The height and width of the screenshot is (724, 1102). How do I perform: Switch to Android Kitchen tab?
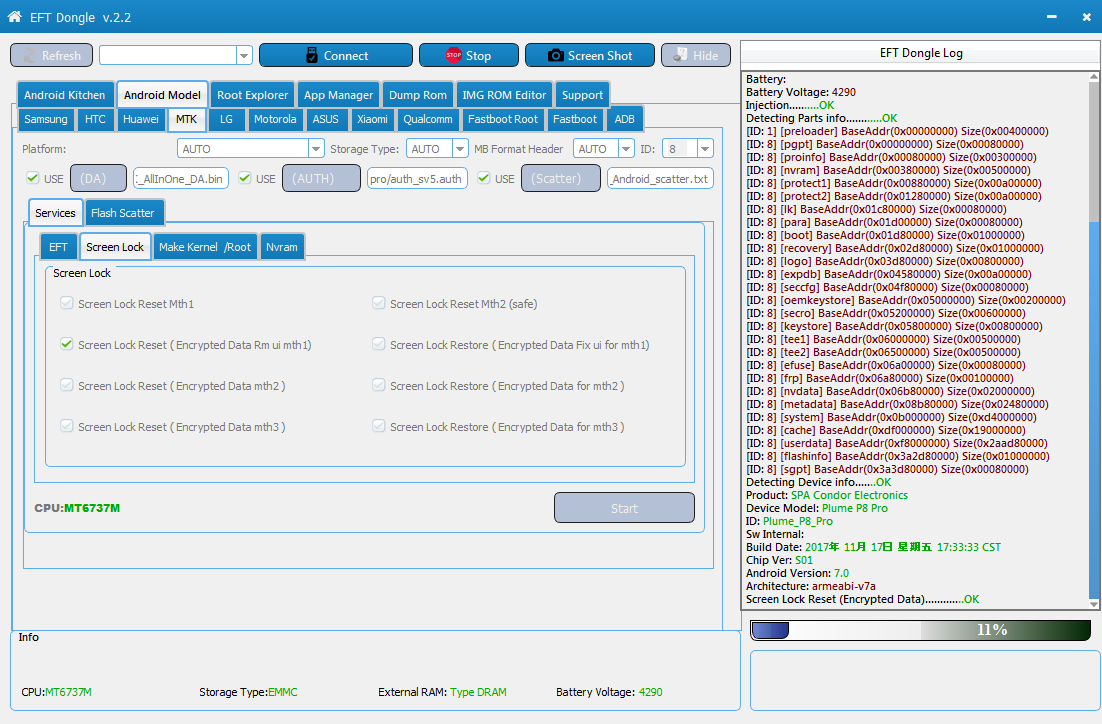(x=64, y=95)
